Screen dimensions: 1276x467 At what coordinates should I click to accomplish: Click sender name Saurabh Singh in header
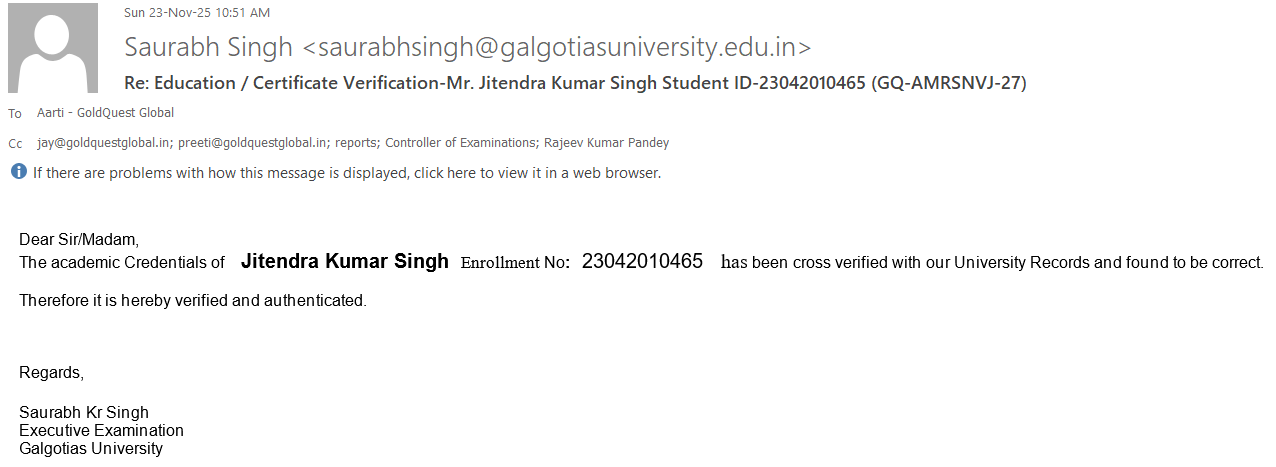coord(208,47)
